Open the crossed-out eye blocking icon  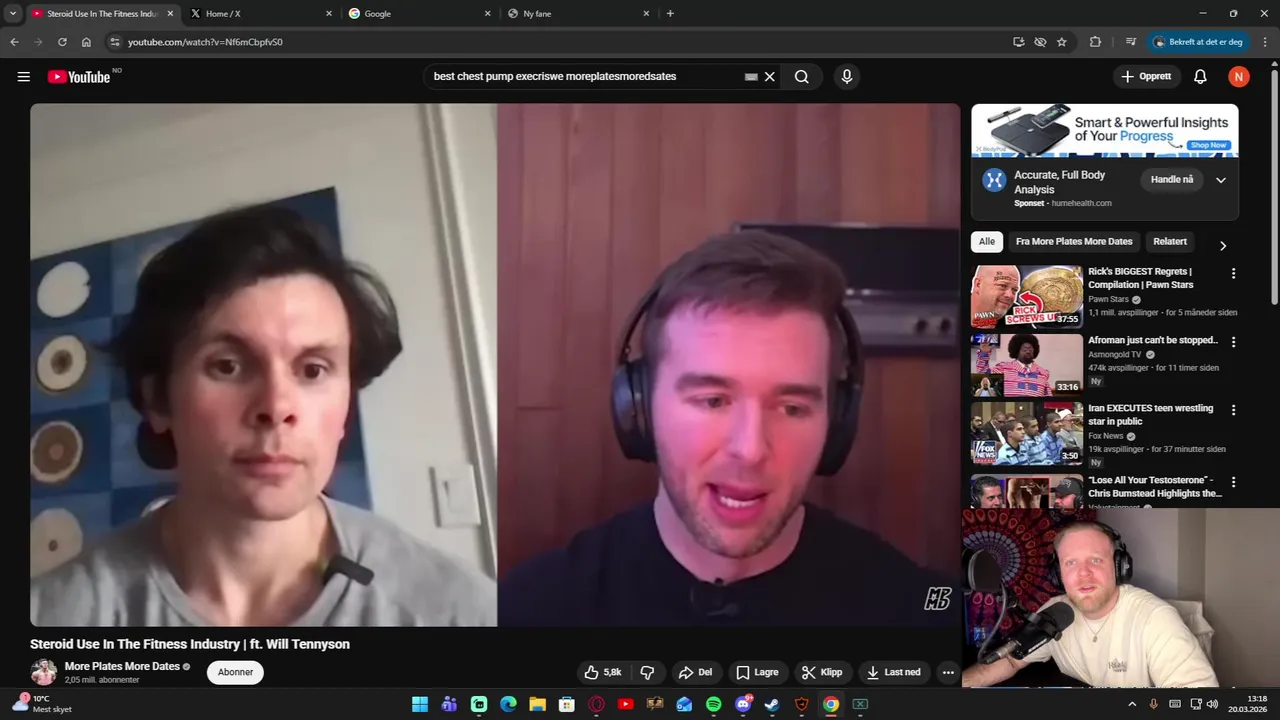click(x=1040, y=42)
